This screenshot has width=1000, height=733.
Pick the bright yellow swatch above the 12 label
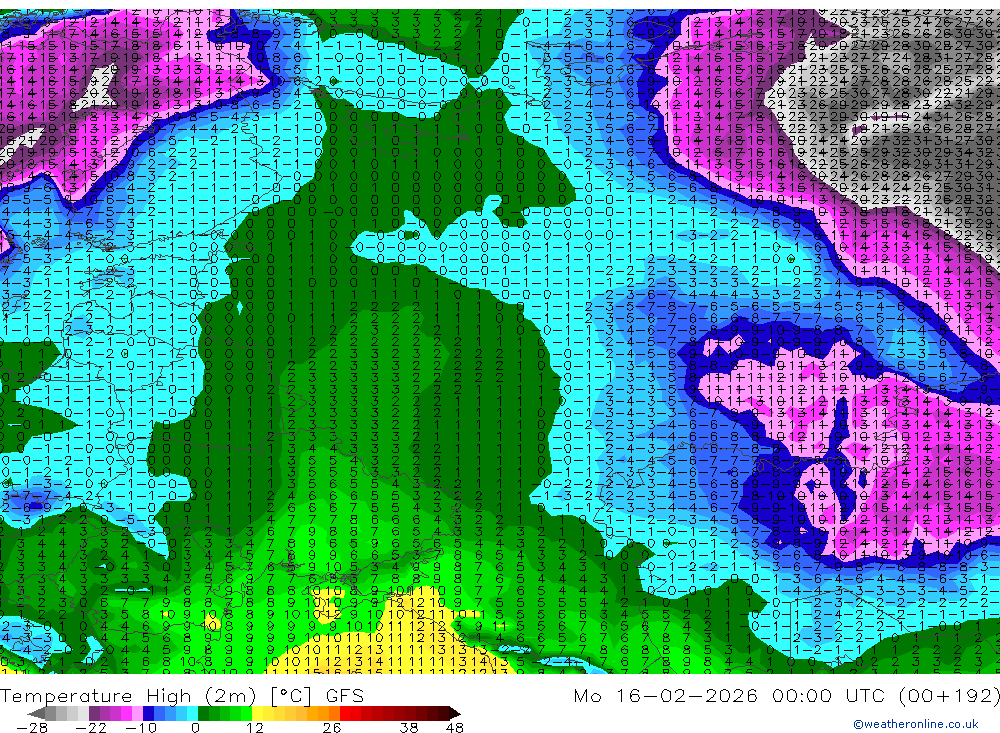click(258, 713)
